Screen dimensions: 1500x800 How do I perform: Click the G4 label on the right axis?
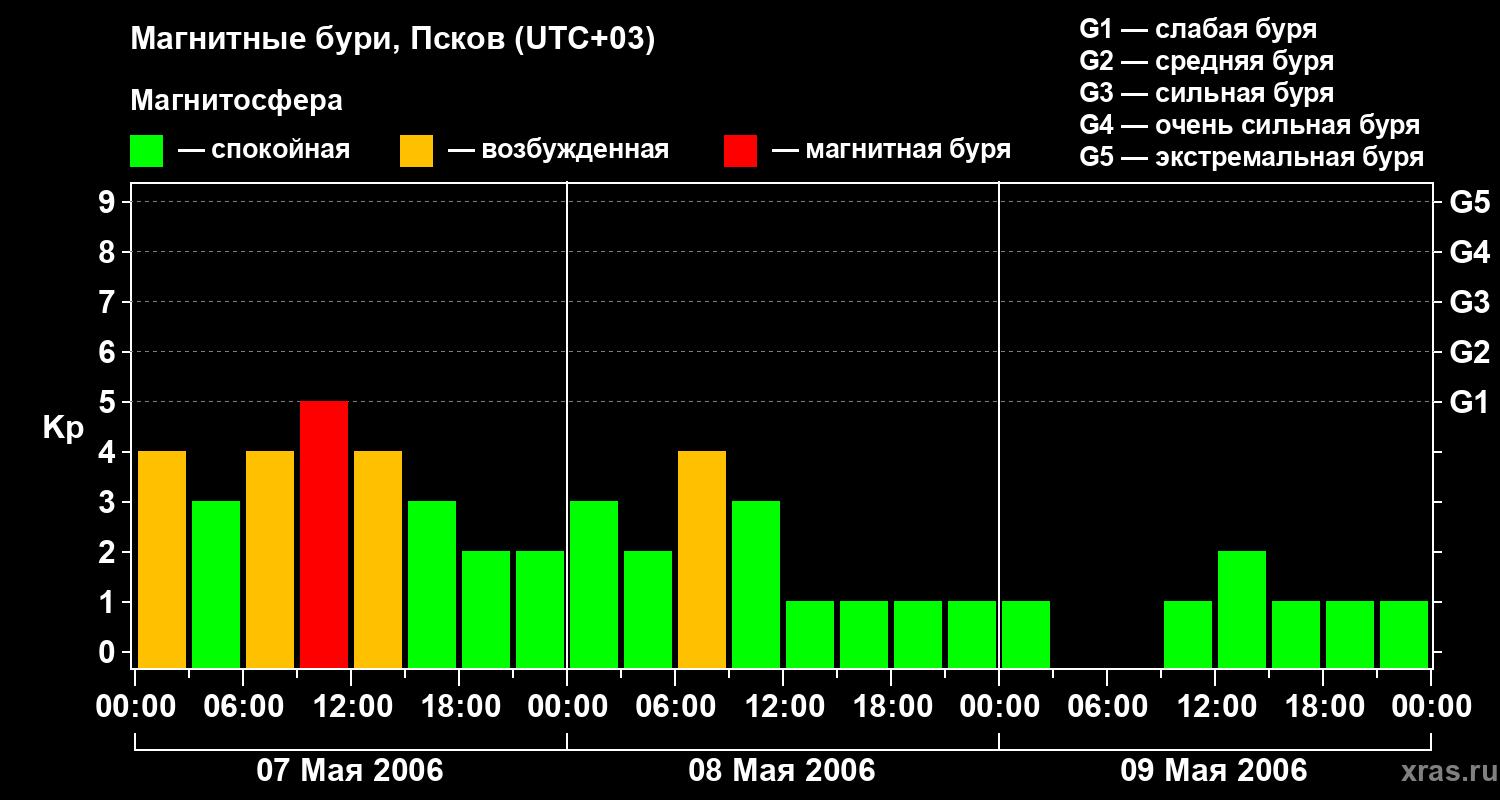click(x=1469, y=253)
